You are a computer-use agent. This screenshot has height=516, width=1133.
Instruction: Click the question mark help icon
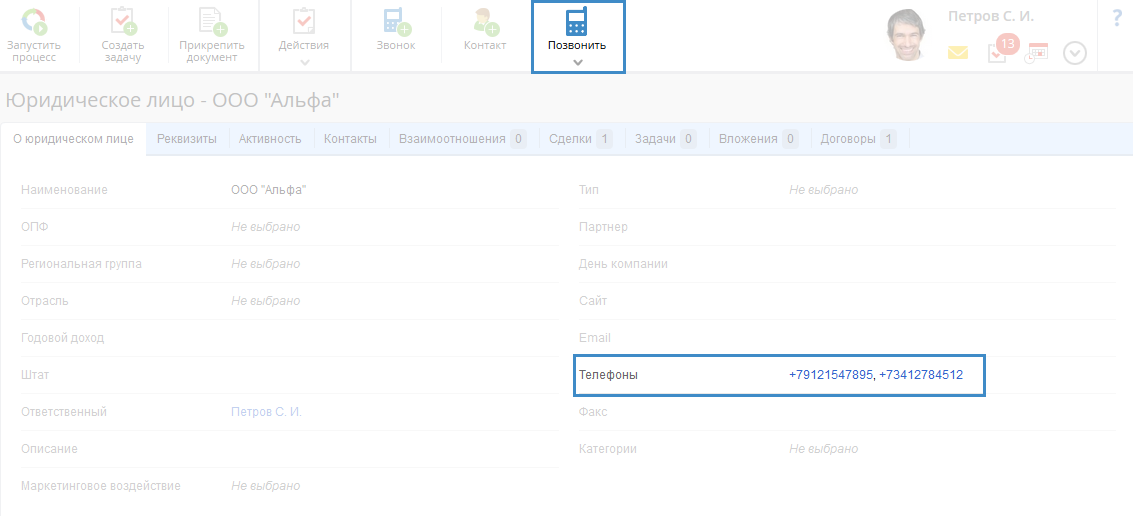point(1117,18)
